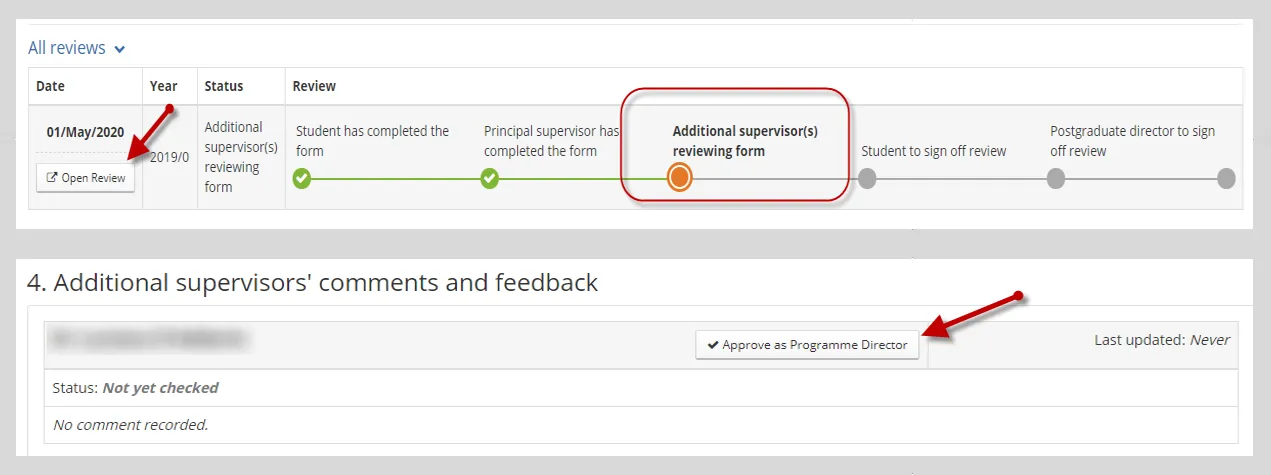Image resolution: width=1271 pixels, height=475 pixels.
Task: Select the Review column header
Action: coord(314,86)
